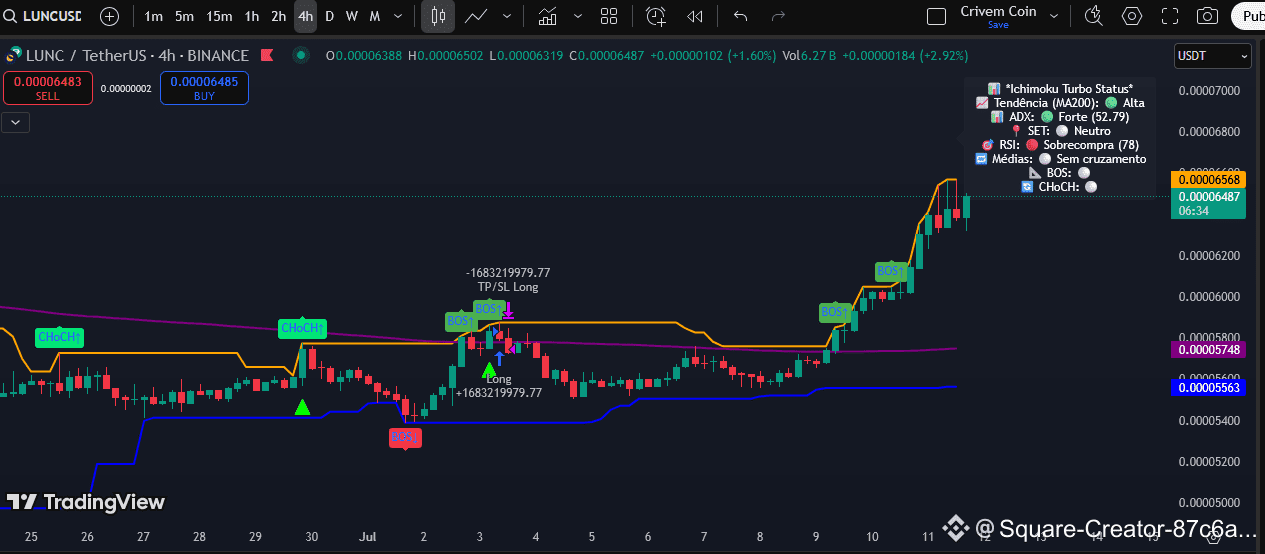The width and height of the screenshot is (1265, 554).
Task: Click the green up-triangle below date 30 candles
Action: tap(302, 407)
